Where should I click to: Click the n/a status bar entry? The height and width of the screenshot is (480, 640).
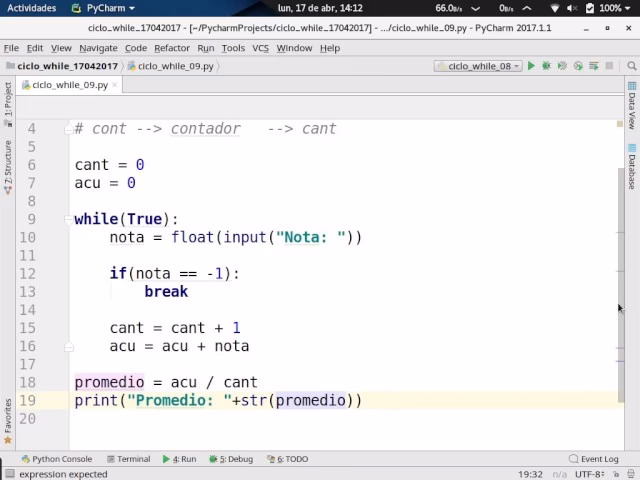(559, 474)
